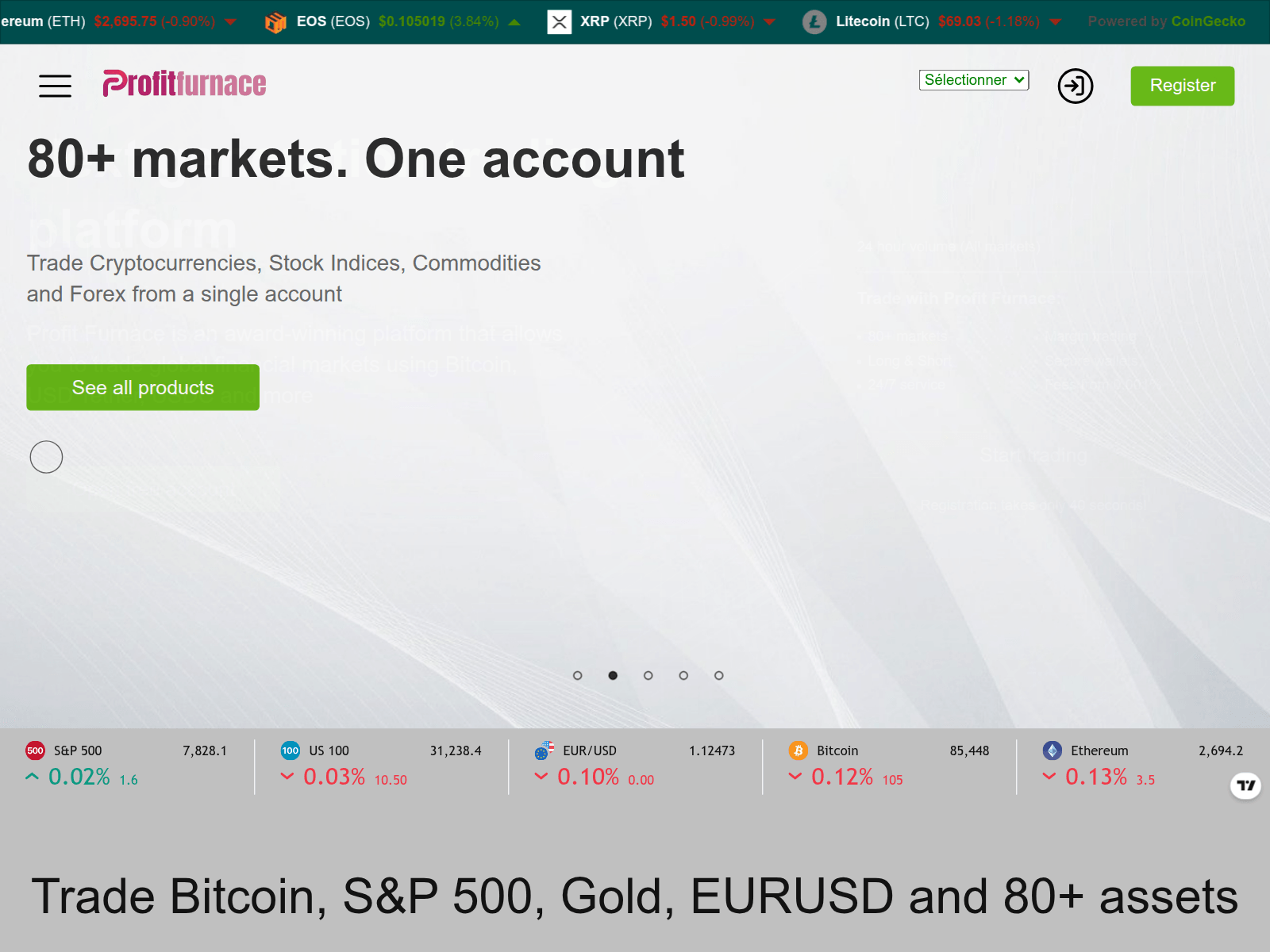Click the Ethereum icon in widget
The width and height of the screenshot is (1270, 952).
[x=1053, y=750]
